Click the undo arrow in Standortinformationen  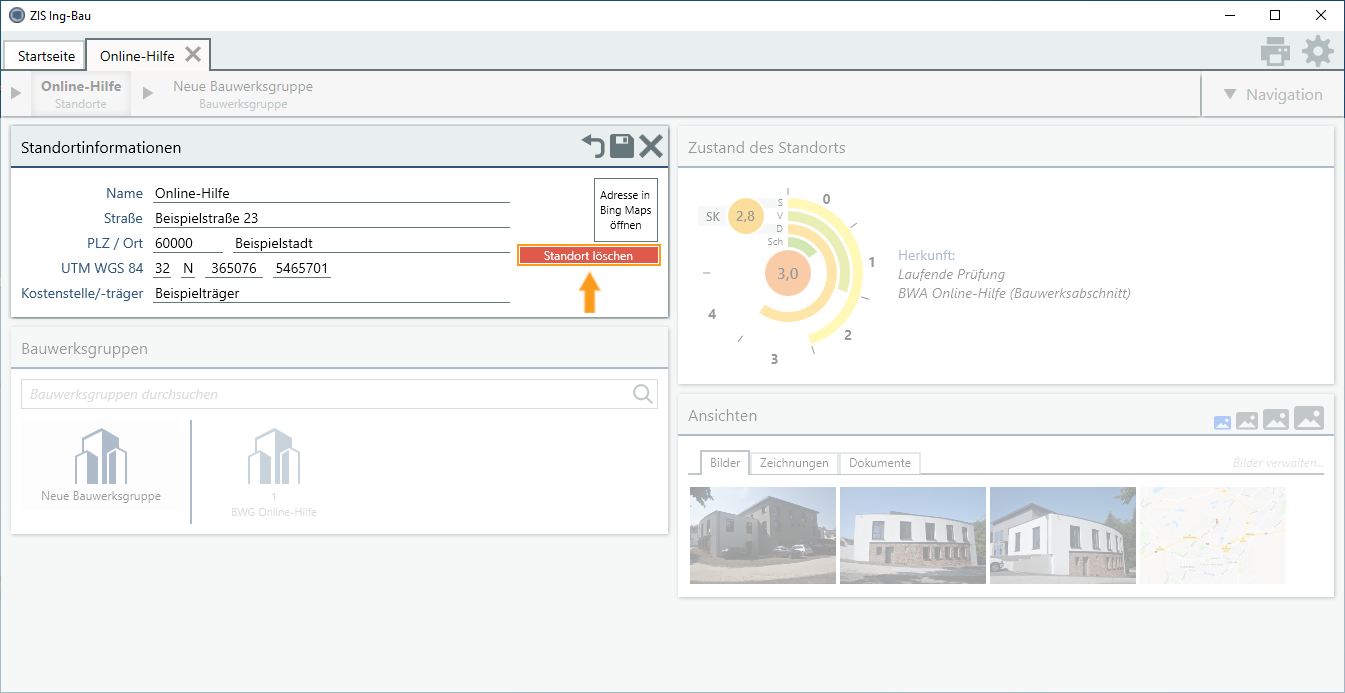click(x=594, y=147)
